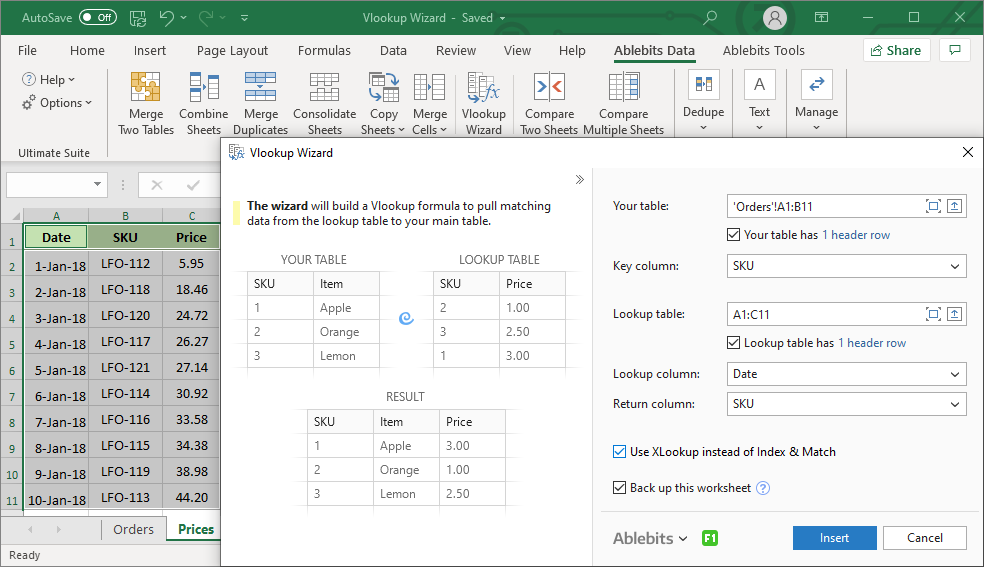
Task: Open the Ablebits menu in the wizard footer
Action: [650, 538]
